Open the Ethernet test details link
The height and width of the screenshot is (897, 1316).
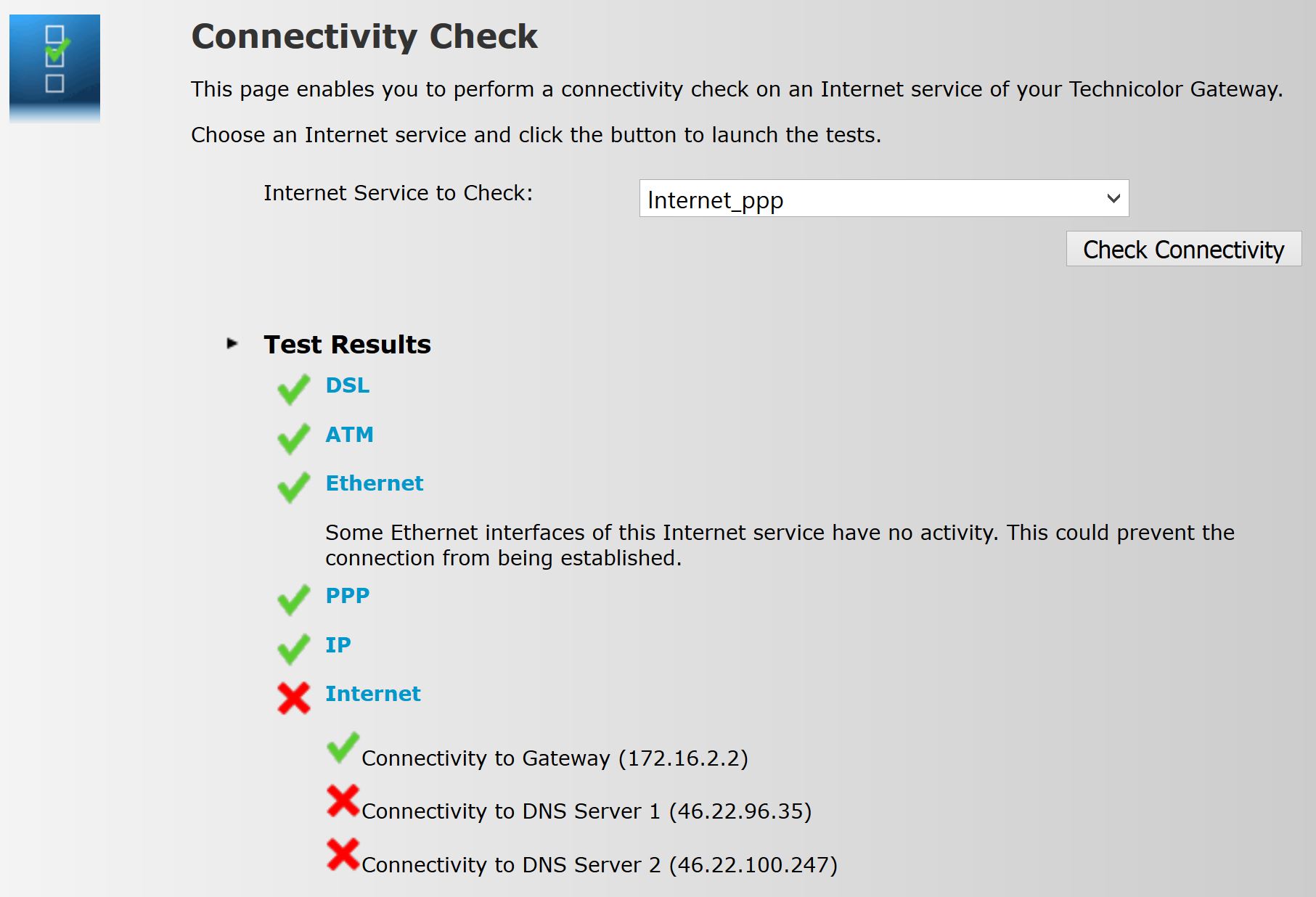coord(375,483)
